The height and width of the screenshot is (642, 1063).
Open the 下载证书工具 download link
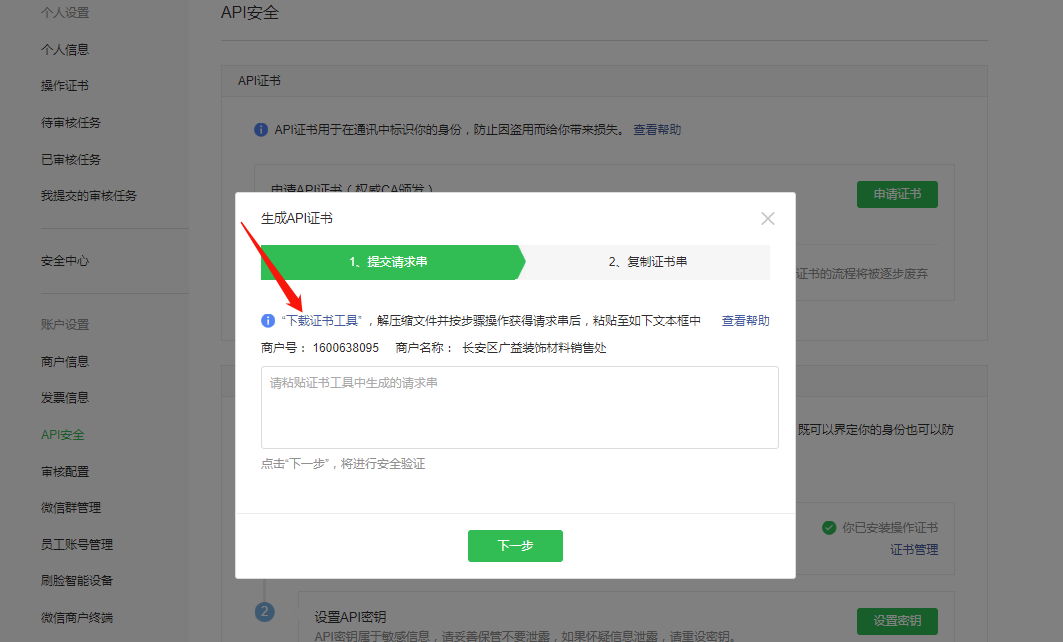[322, 321]
